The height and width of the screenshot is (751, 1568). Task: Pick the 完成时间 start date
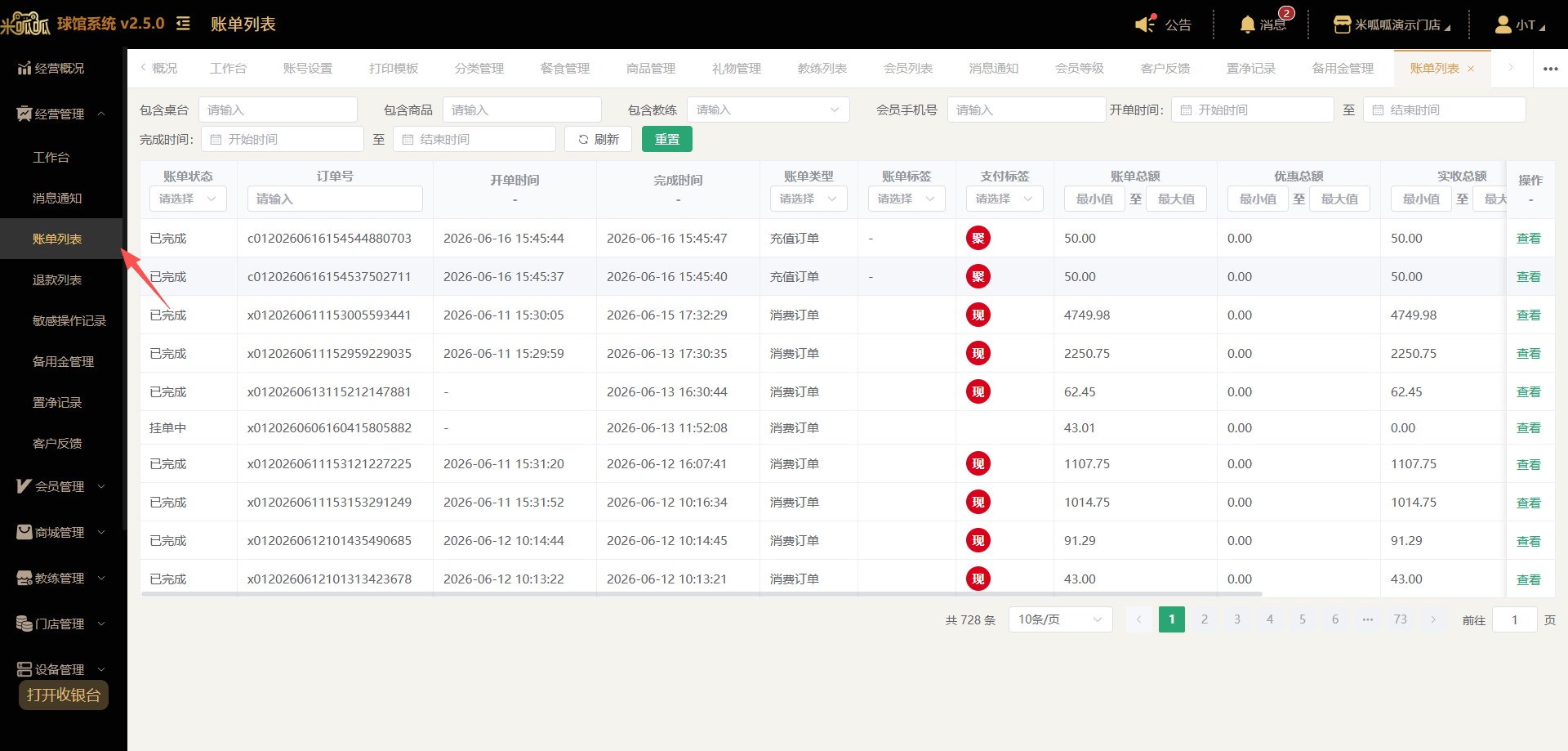click(283, 139)
